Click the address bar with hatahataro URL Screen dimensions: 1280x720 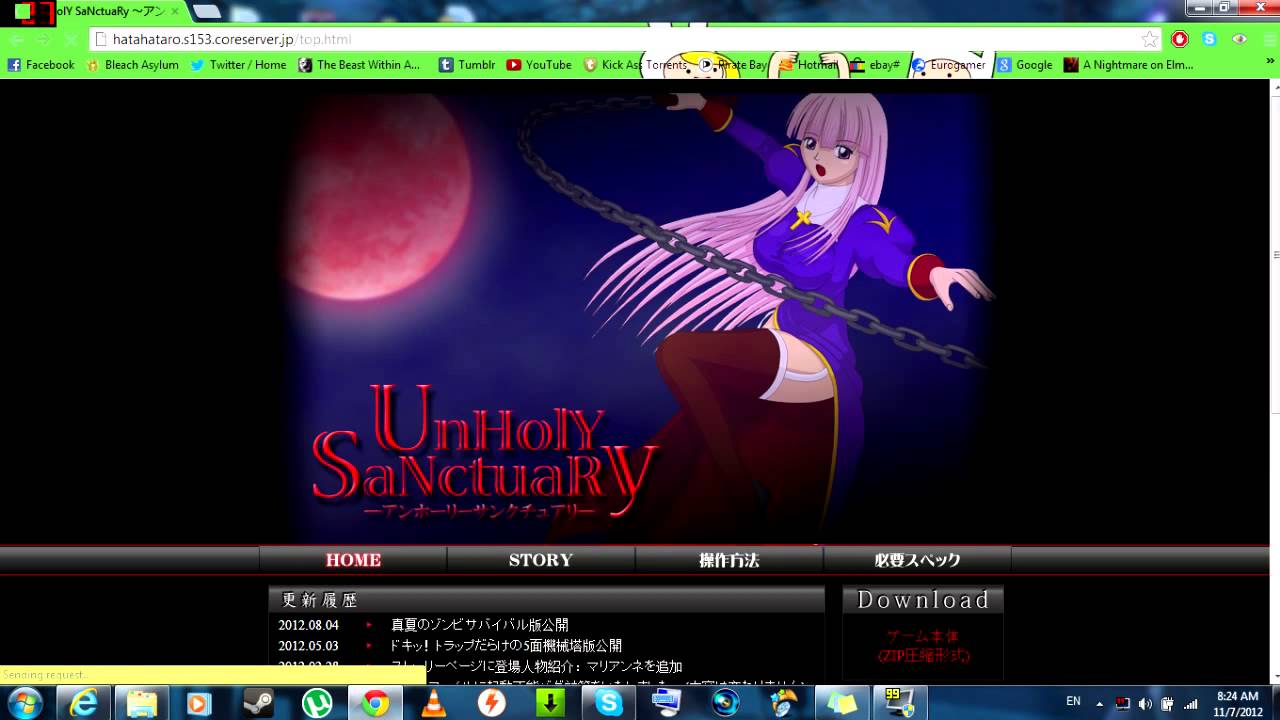[x=625, y=39]
